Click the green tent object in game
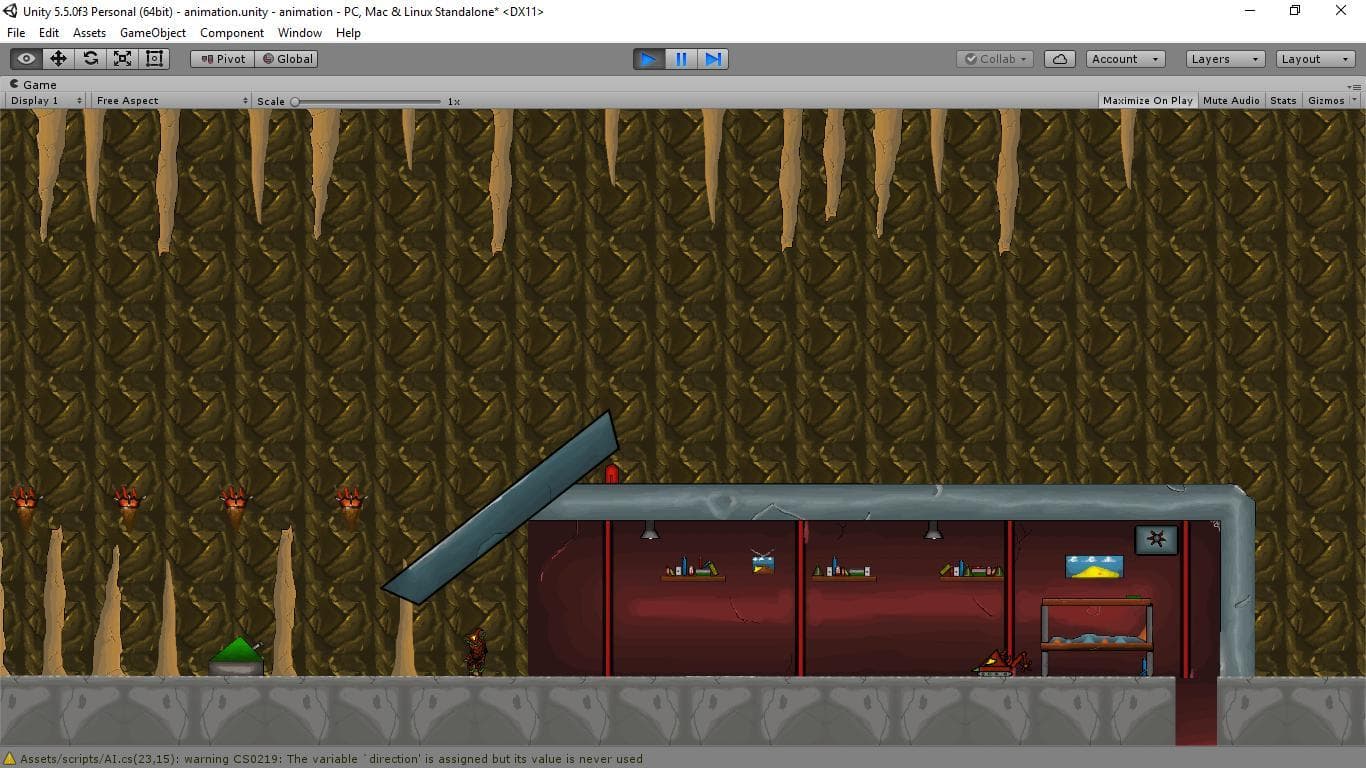Viewport: 1366px width, 768px height. tap(237, 656)
